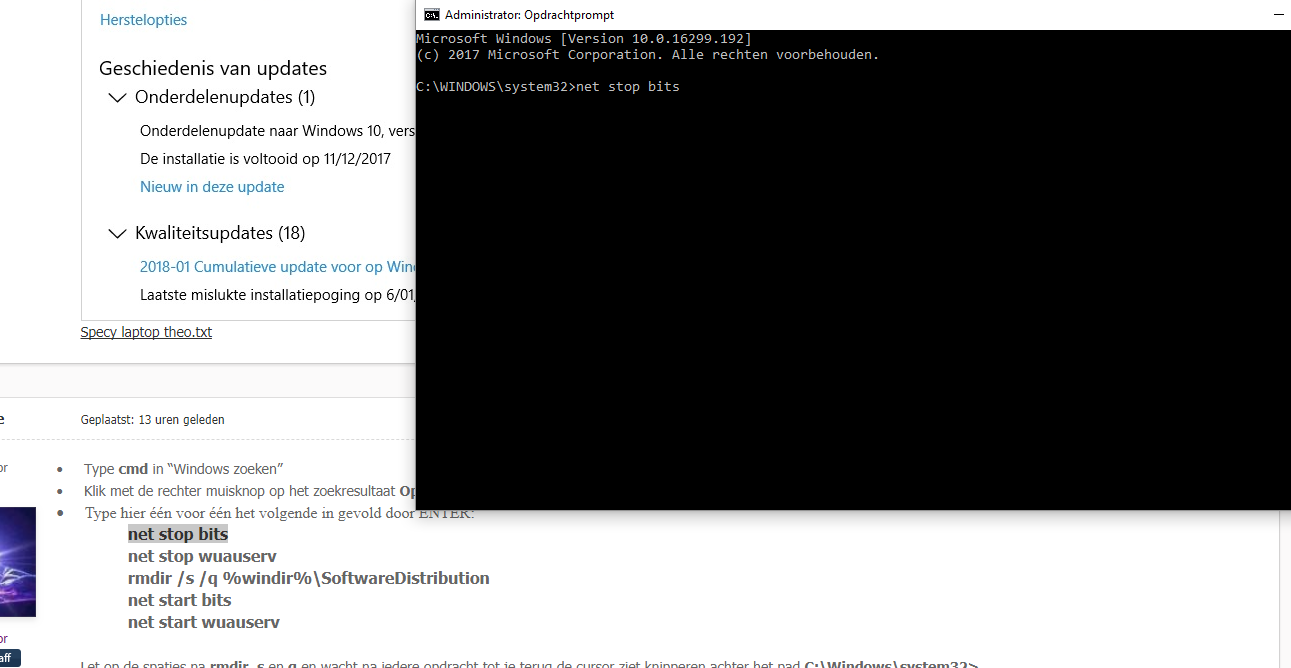Click the black console output area
1291x668 pixels.
pos(853,300)
